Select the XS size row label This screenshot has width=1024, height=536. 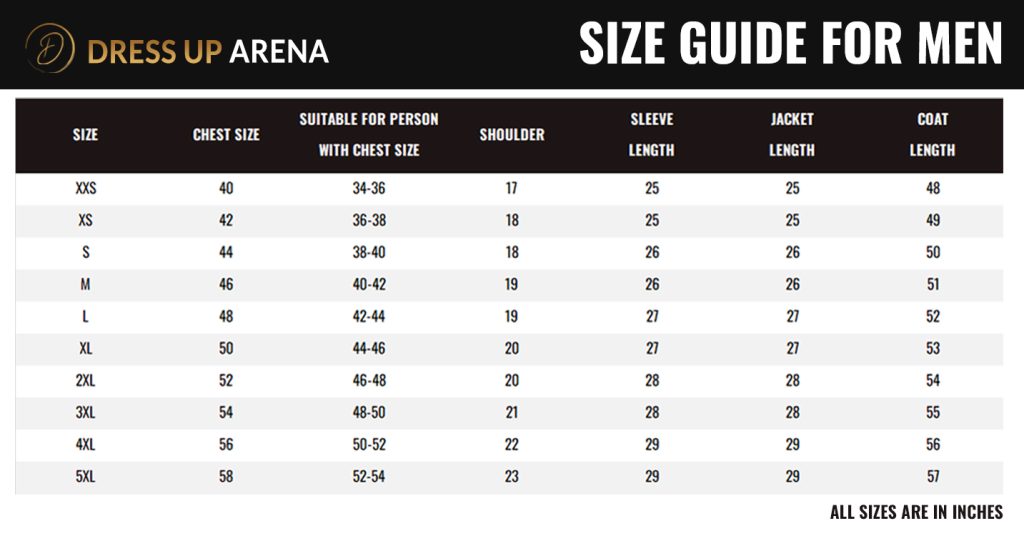point(85,221)
